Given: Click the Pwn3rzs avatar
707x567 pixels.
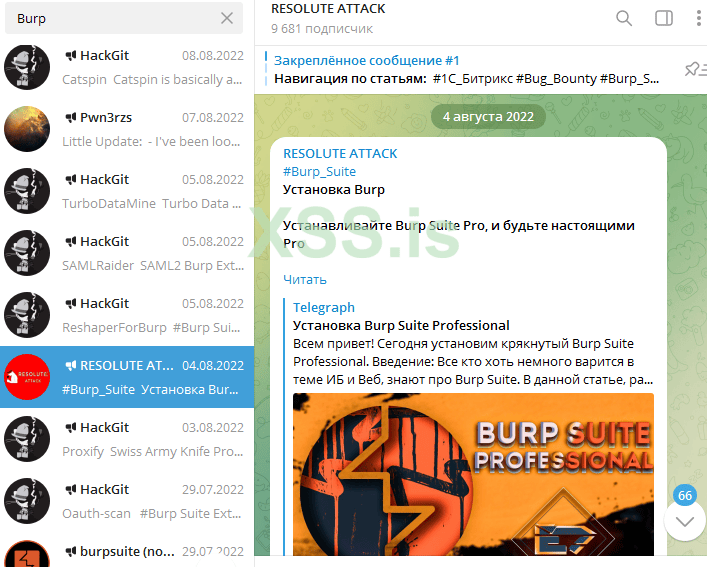Looking at the screenshot, I should tap(27, 129).
